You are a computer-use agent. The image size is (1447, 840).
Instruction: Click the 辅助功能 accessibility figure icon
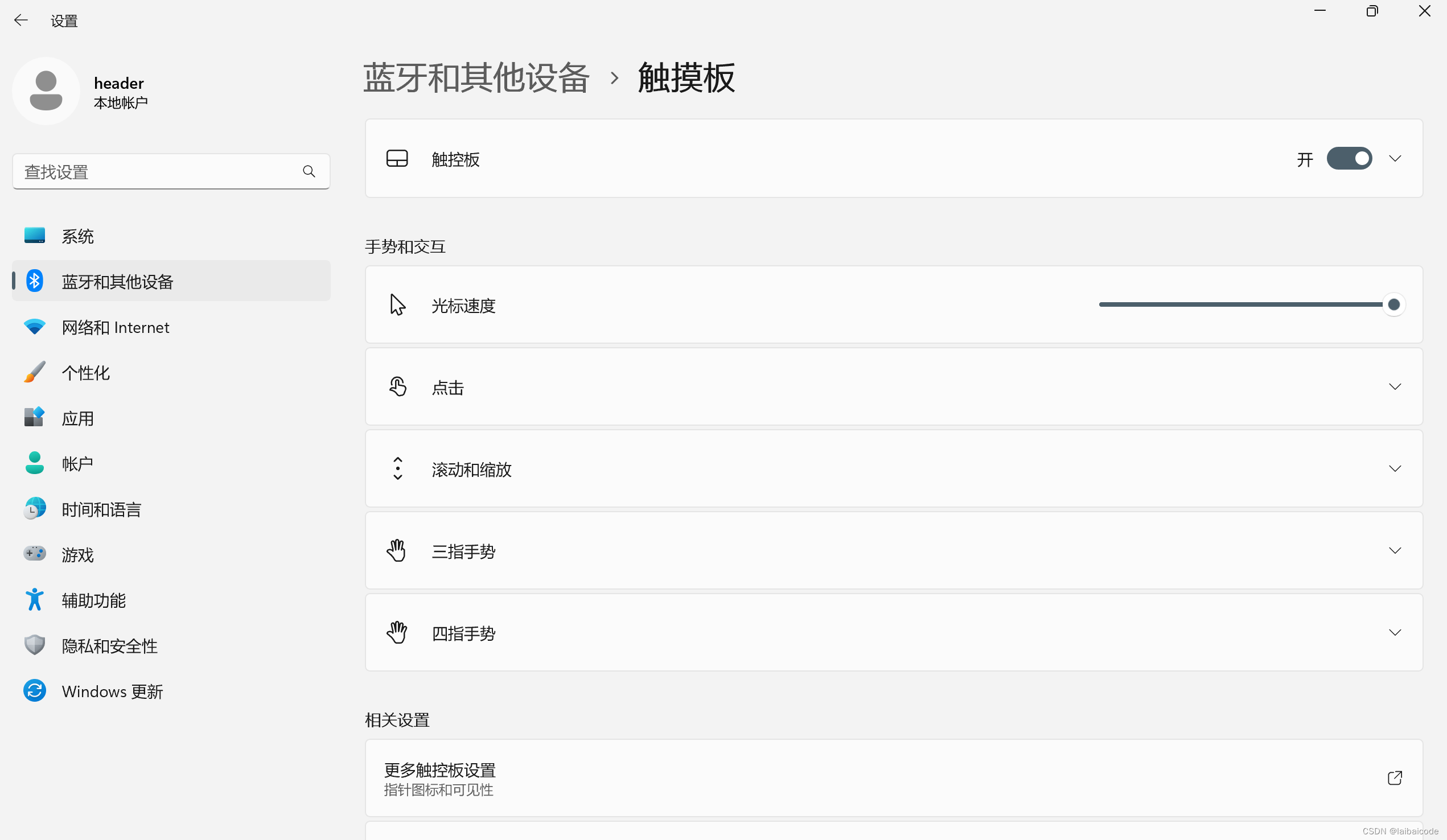[x=35, y=600]
